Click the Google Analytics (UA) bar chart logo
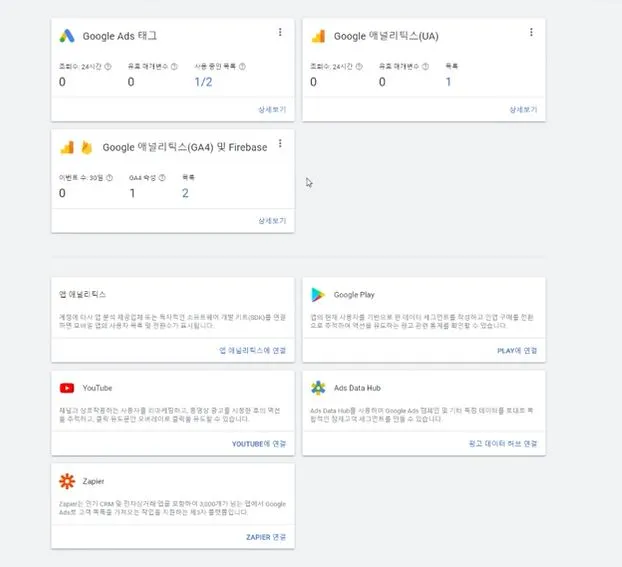 click(318, 36)
